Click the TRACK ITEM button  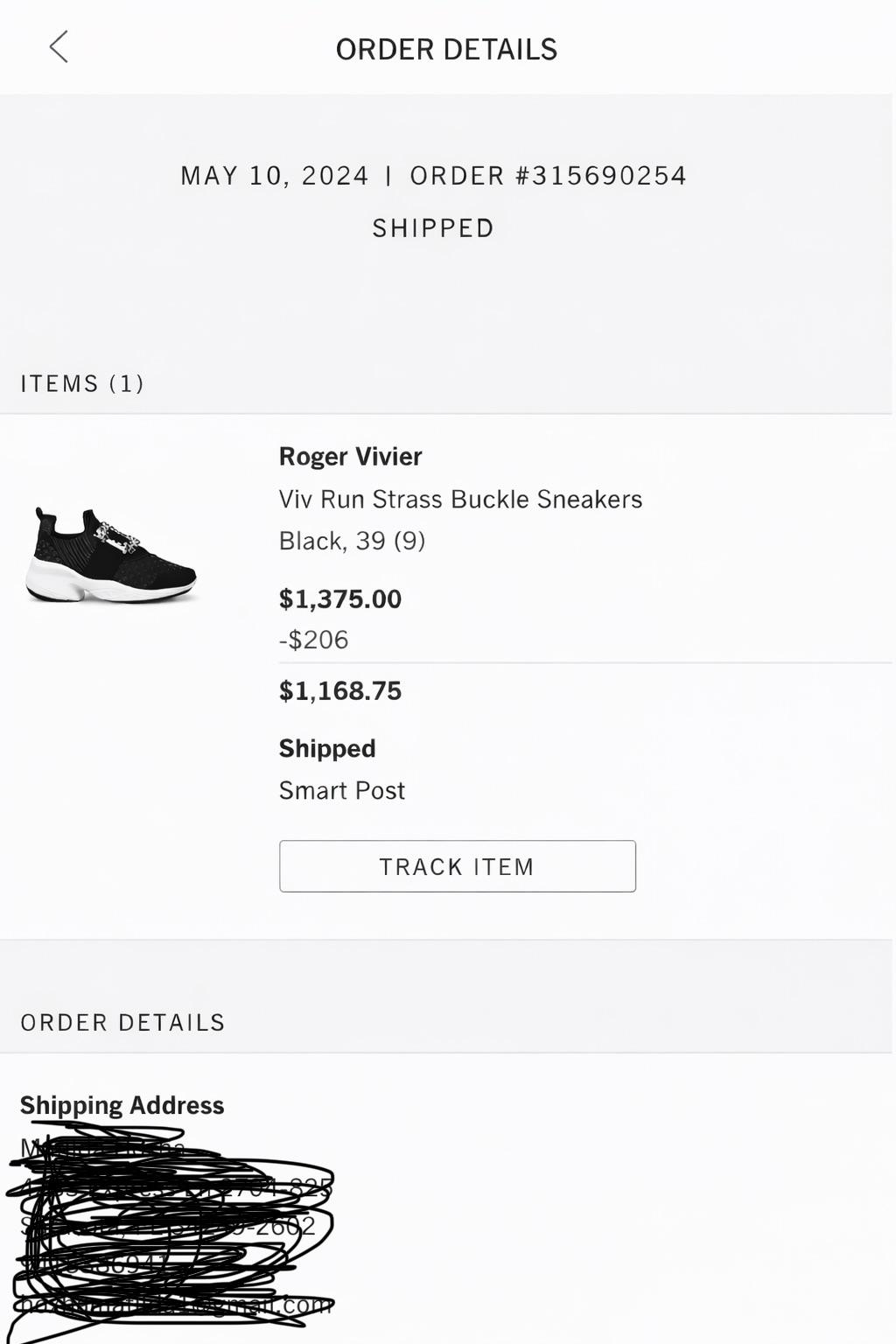[x=457, y=866]
